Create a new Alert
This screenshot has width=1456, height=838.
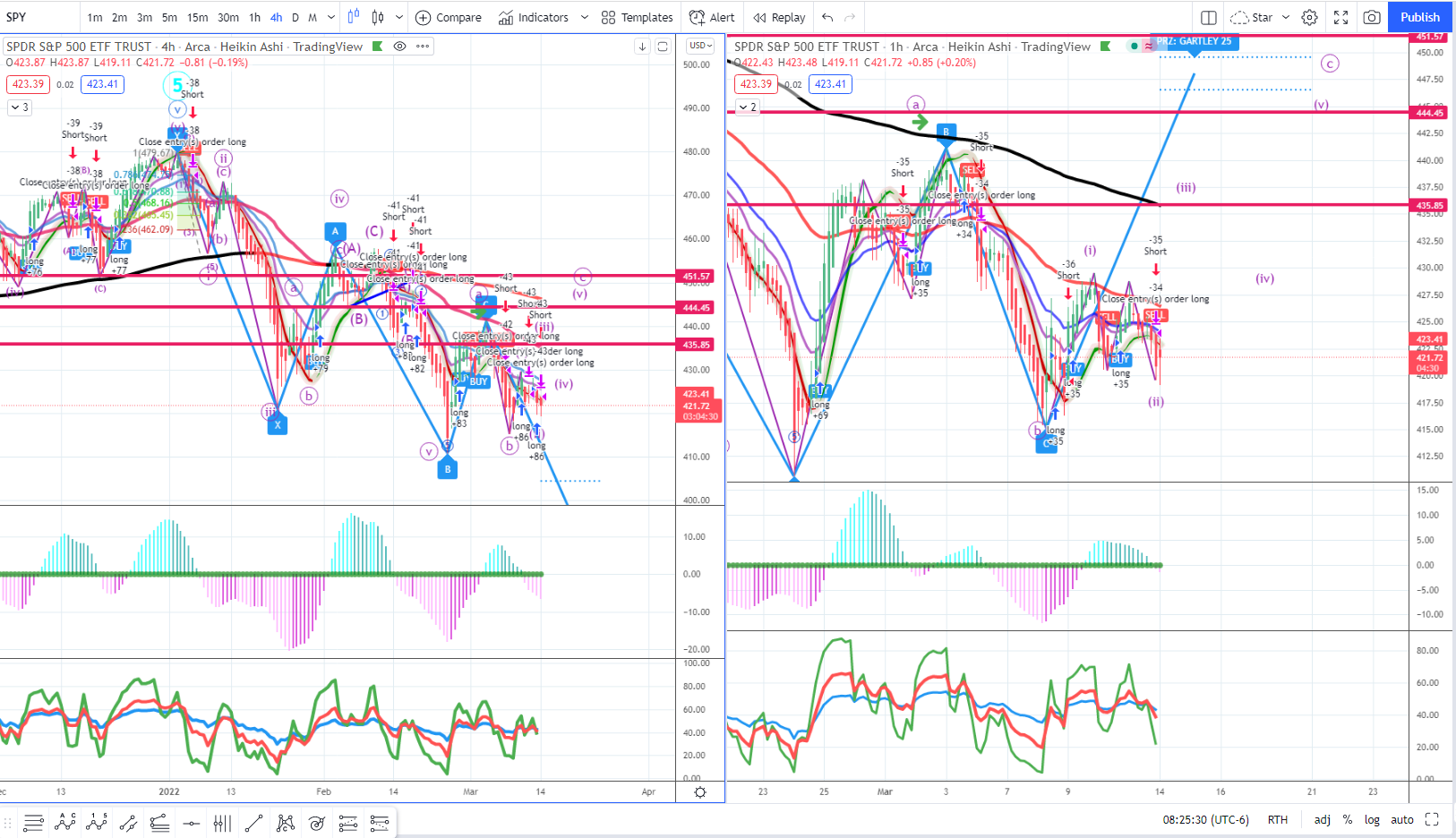pyautogui.click(x=712, y=17)
